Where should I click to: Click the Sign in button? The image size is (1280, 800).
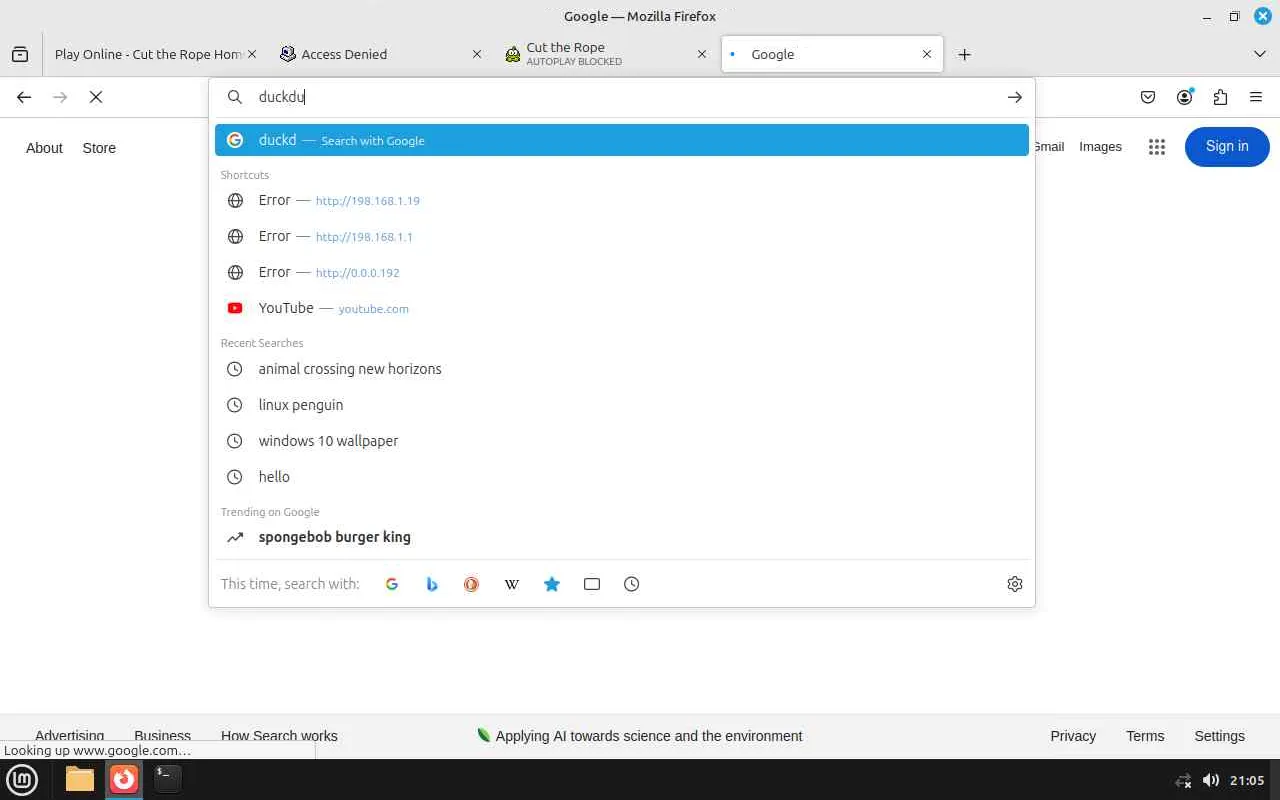1227,147
